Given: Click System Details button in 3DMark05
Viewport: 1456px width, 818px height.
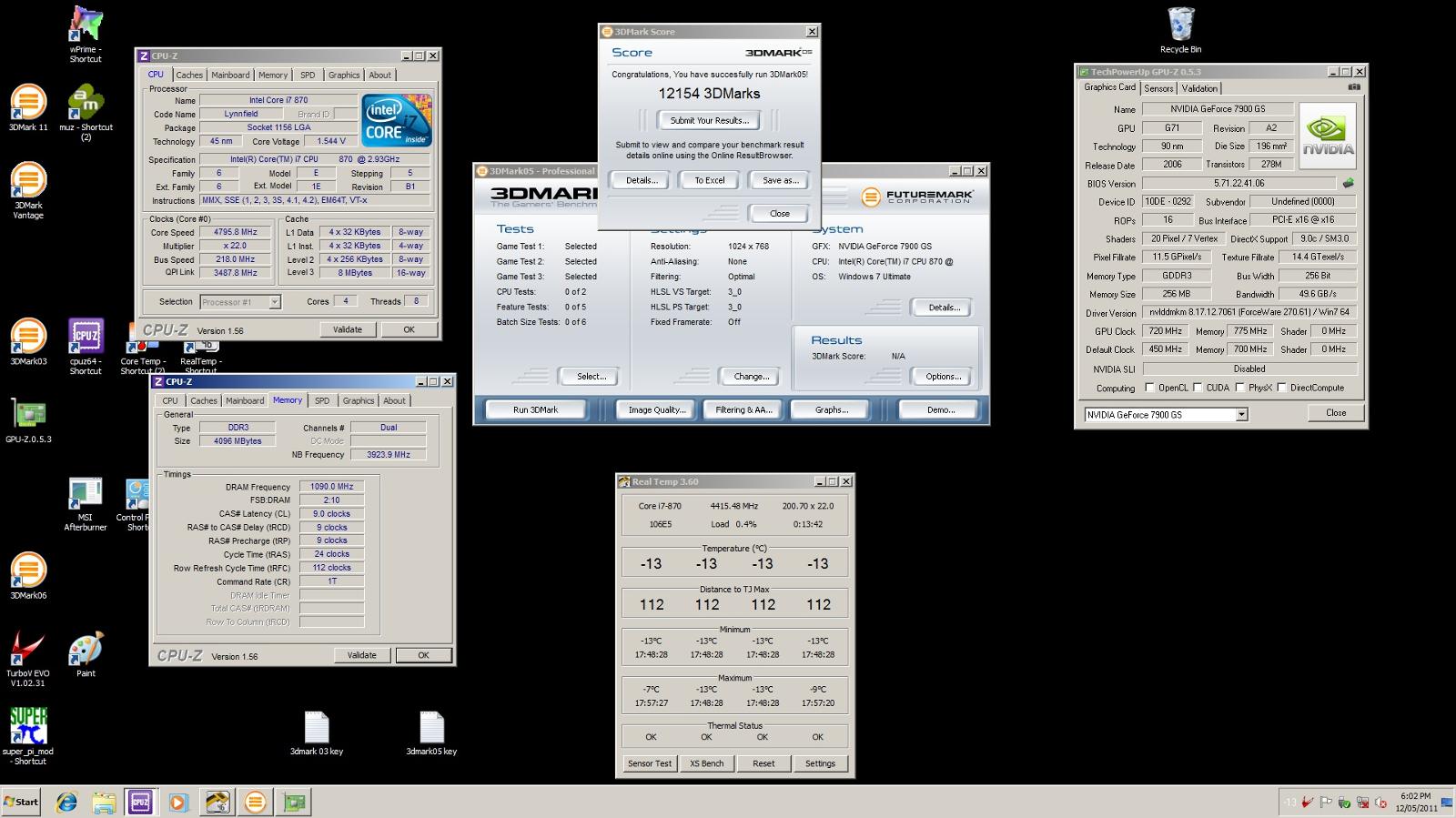Looking at the screenshot, I should point(943,308).
